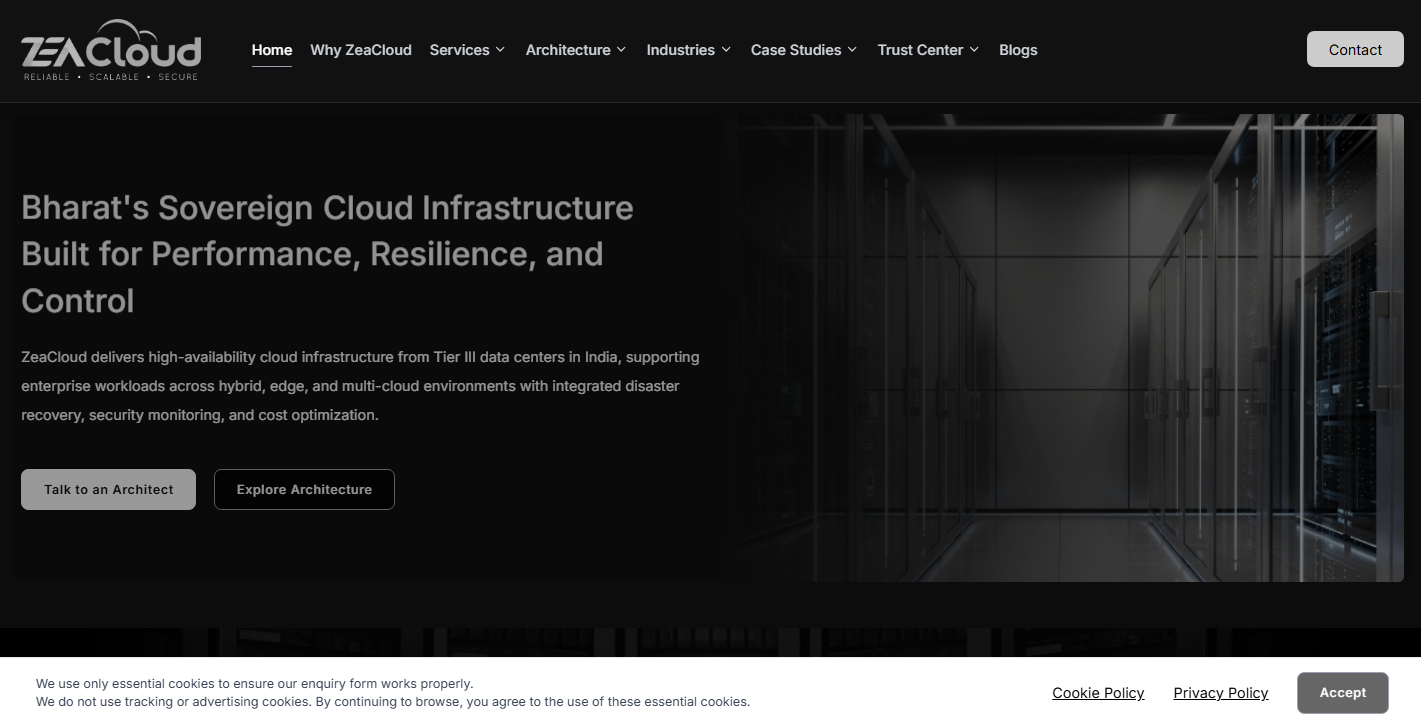Click the Contact button
This screenshot has height=723, width=1421.
(x=1355, y=49)
